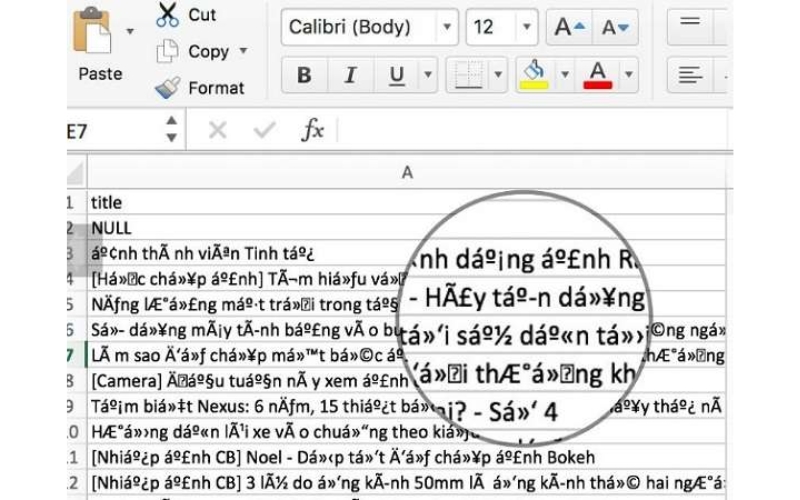Viewport: 800px width, 500px height.
Task: Select row header 9
Action: 77,406
